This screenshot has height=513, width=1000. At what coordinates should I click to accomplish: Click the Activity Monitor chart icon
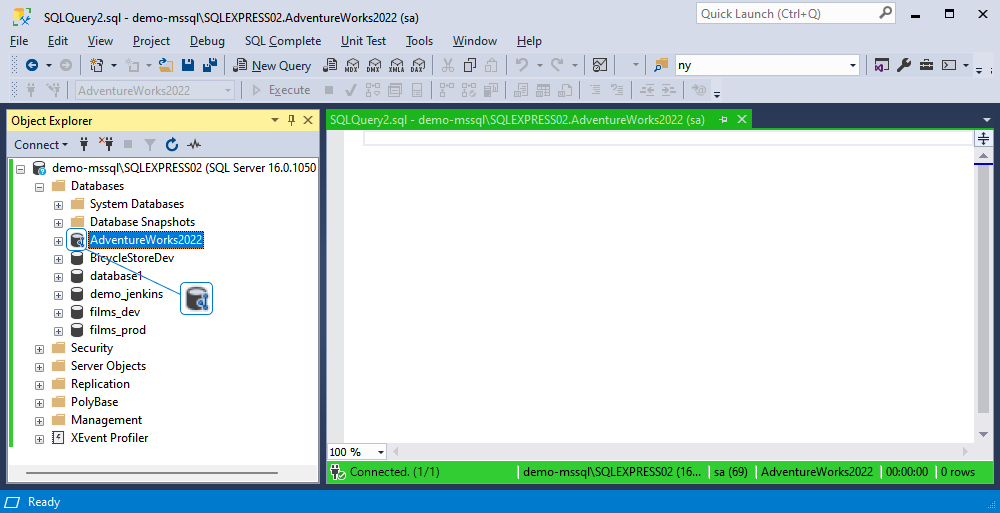599,65
